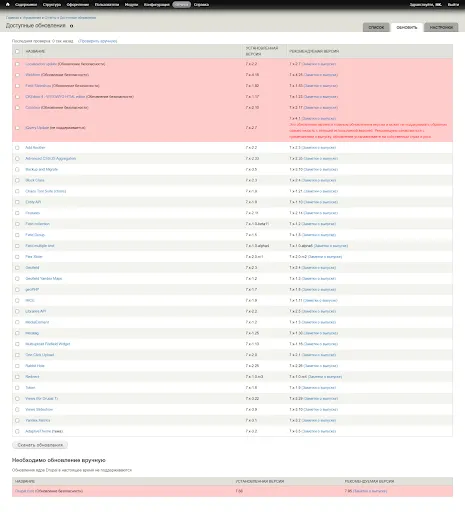Open release notes for Drupal core 7.95
465x512 pixels.
(370, 491)
